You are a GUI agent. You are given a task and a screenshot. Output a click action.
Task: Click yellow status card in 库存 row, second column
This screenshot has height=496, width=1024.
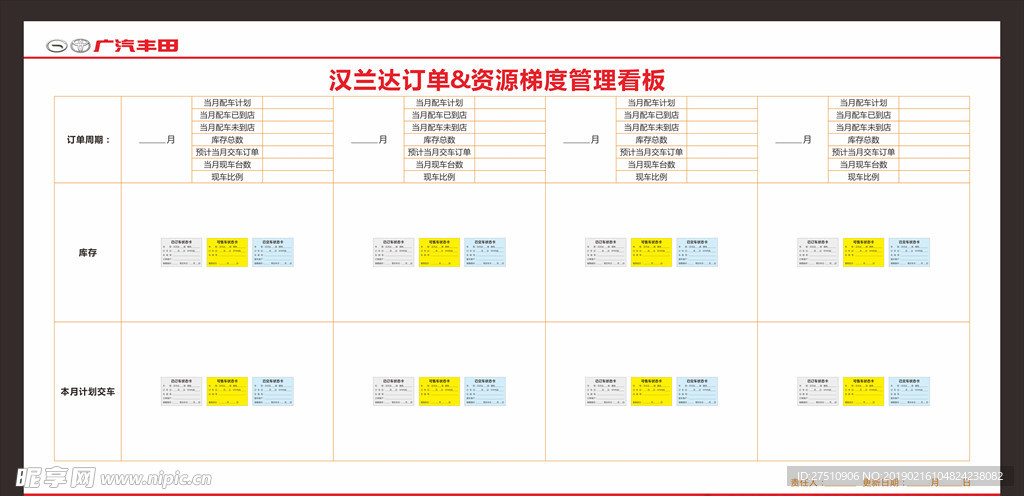pos(440,252)
